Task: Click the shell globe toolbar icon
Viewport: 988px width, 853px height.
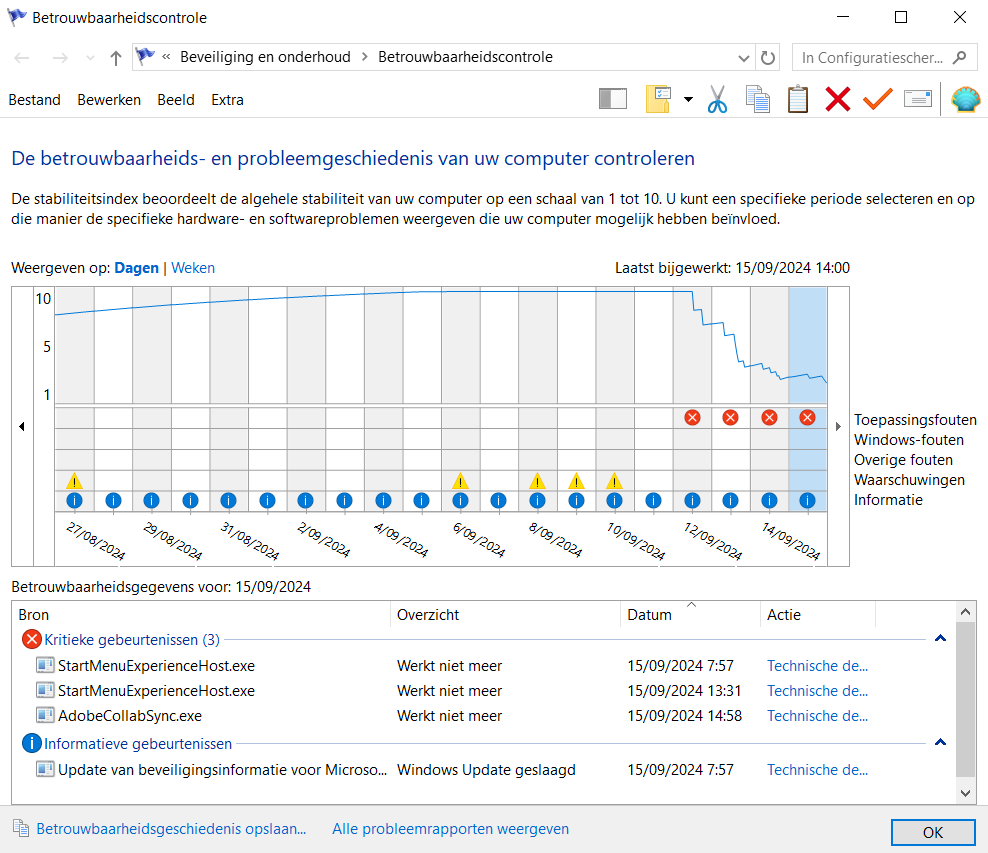Action: pos(965,100)
